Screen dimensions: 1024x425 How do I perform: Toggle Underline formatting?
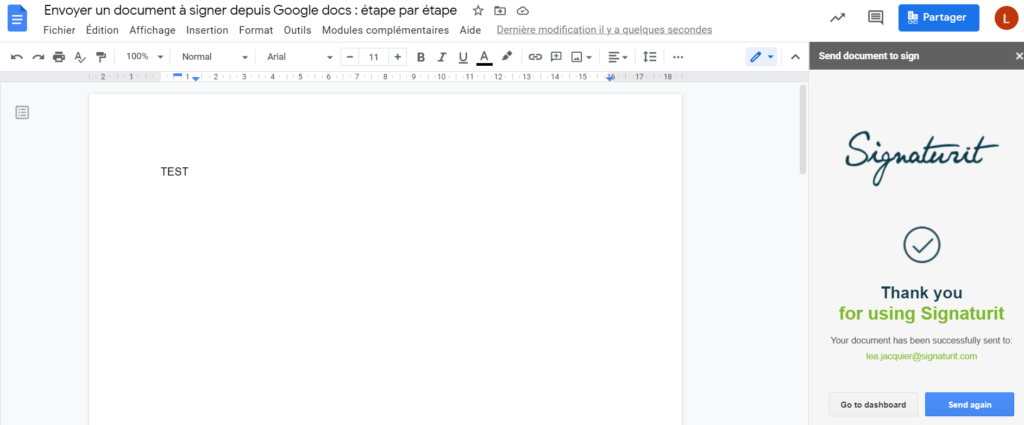tap(463, 57)
